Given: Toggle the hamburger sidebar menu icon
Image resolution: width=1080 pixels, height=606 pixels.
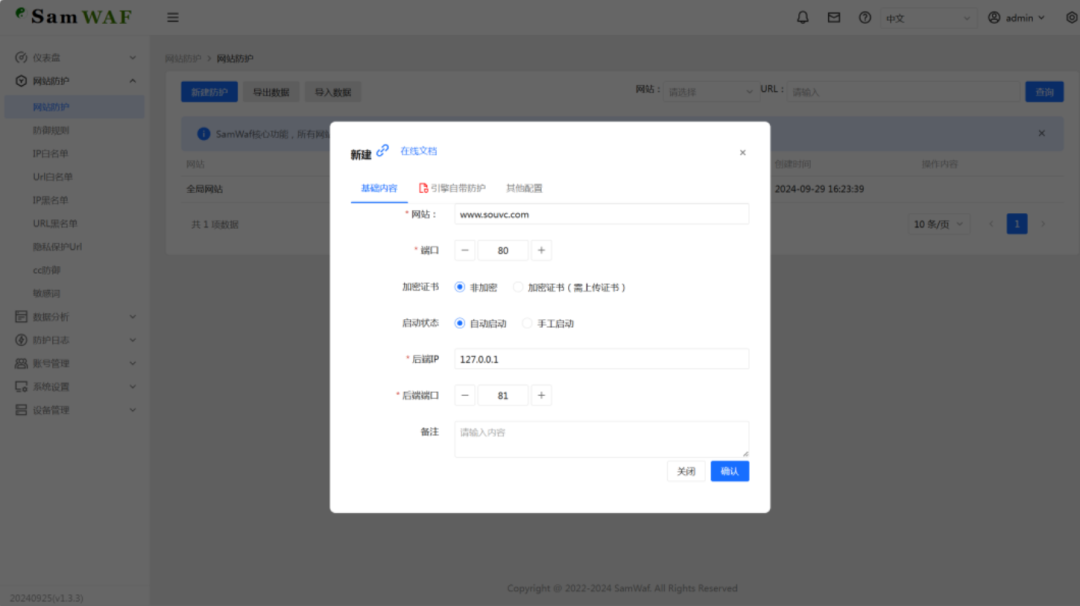Looking at the screenshot, I should tap(173, 18).
